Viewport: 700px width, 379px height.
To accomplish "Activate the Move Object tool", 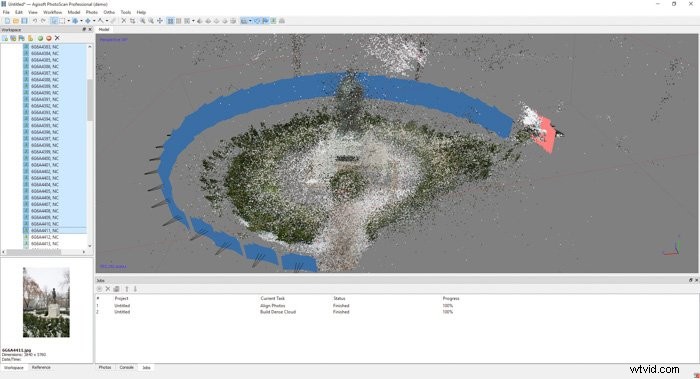I will coord(88,21).
